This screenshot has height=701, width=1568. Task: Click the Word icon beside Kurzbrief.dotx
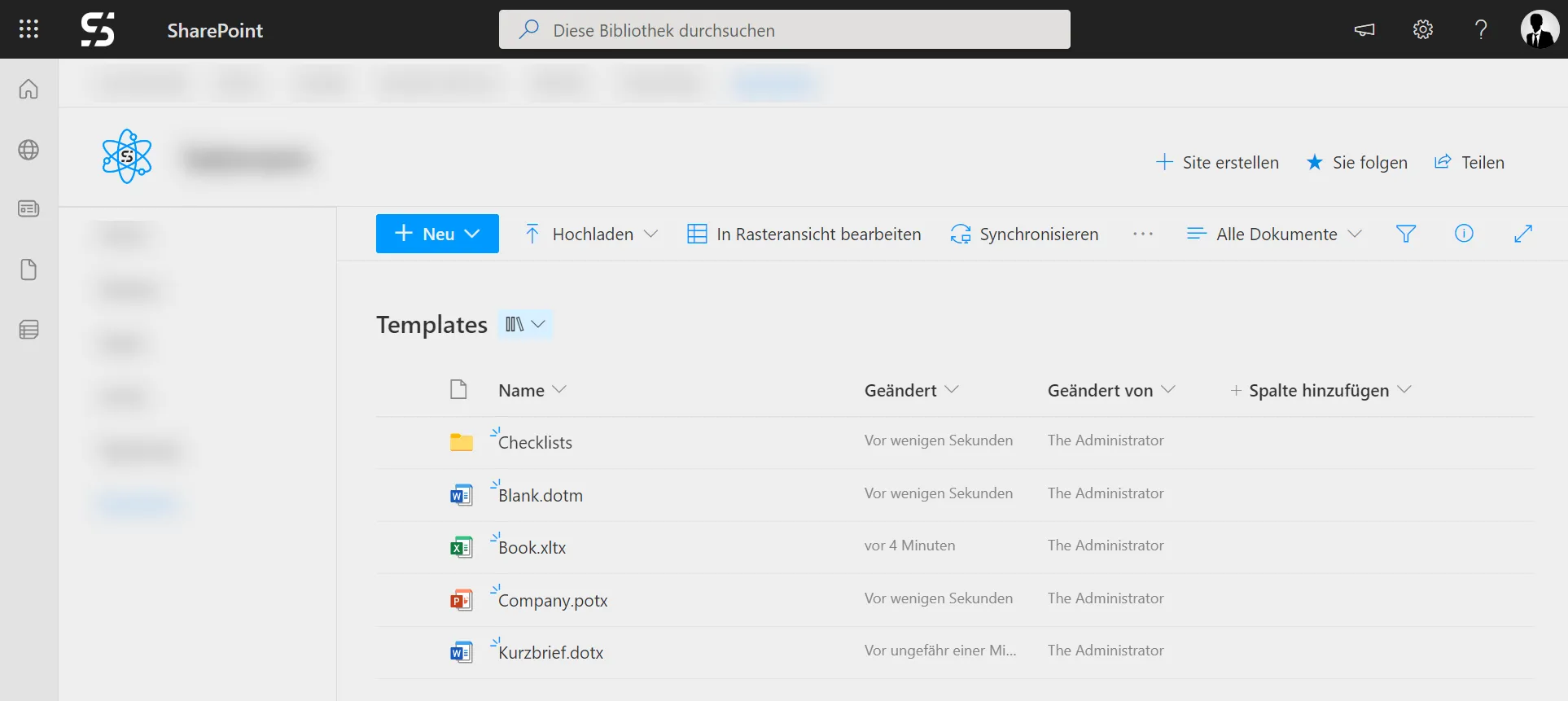tap(462, 652)
